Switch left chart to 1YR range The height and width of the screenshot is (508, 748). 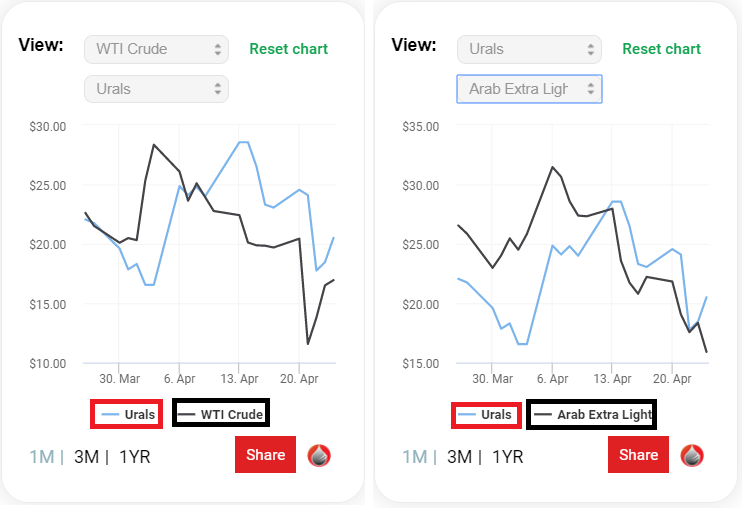pos(135,457)
